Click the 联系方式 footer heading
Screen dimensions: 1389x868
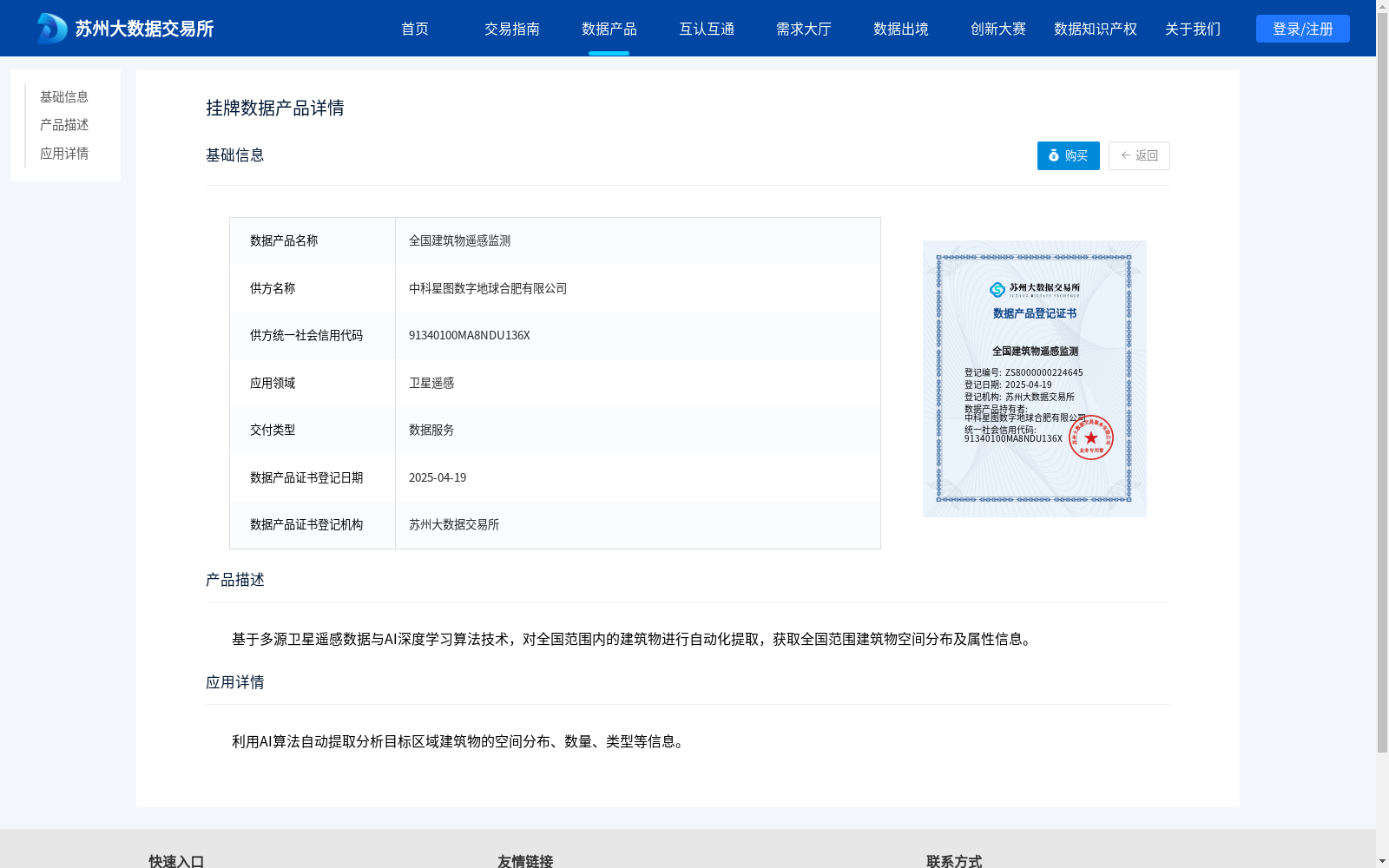click(x=954, y=861)
